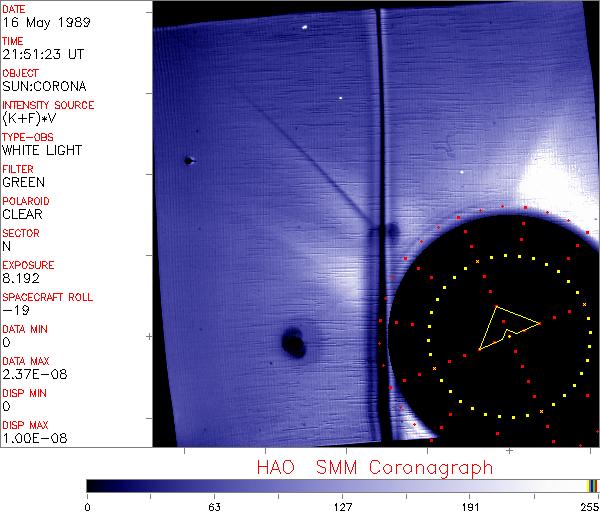600x512 pixels.
Task: Select the 0 value under DATA MIN
Action: pyautogui.click(x=7, y=342)
